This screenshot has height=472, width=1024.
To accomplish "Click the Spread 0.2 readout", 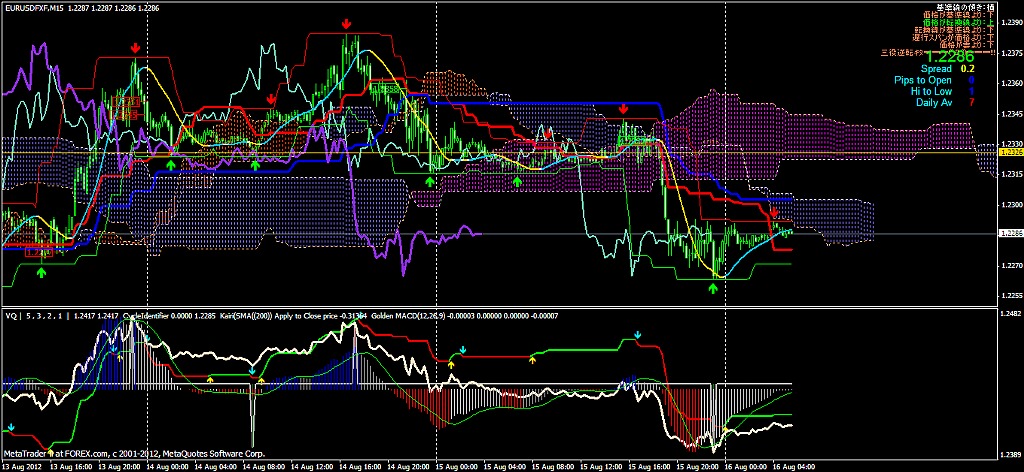I will click(x=946, y=69).
